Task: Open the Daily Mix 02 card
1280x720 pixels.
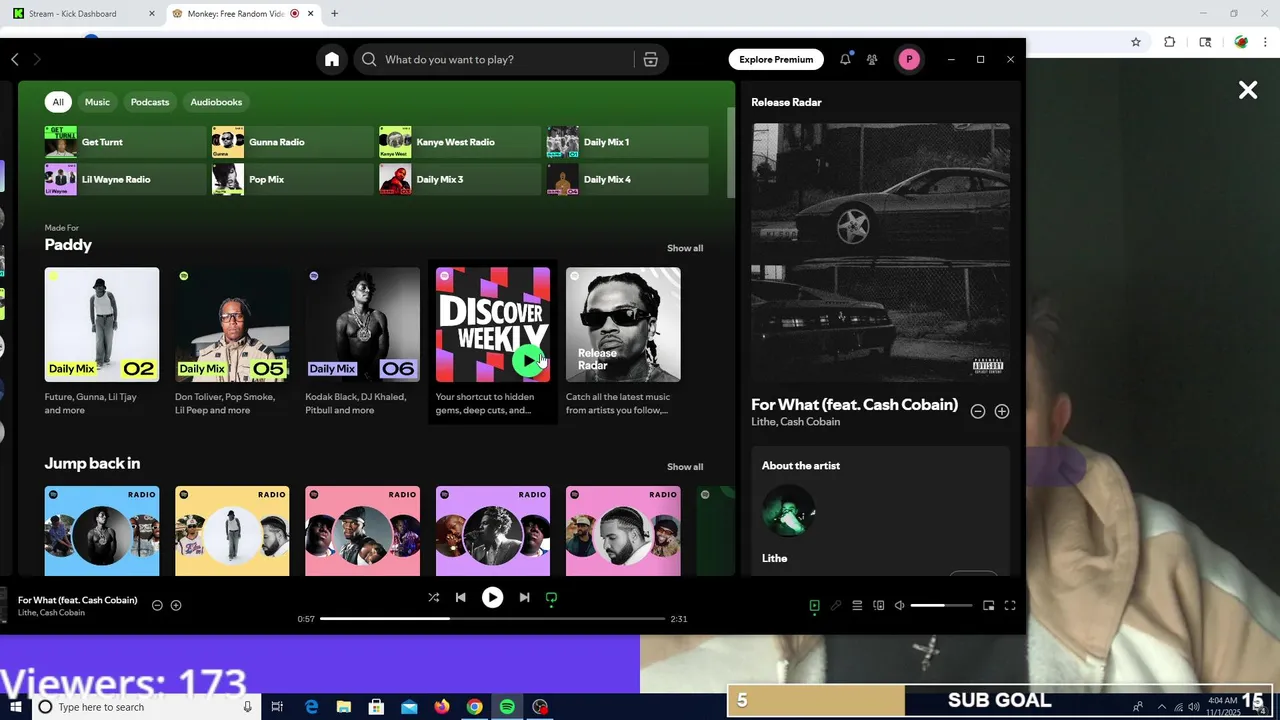Action: point(102,342)
